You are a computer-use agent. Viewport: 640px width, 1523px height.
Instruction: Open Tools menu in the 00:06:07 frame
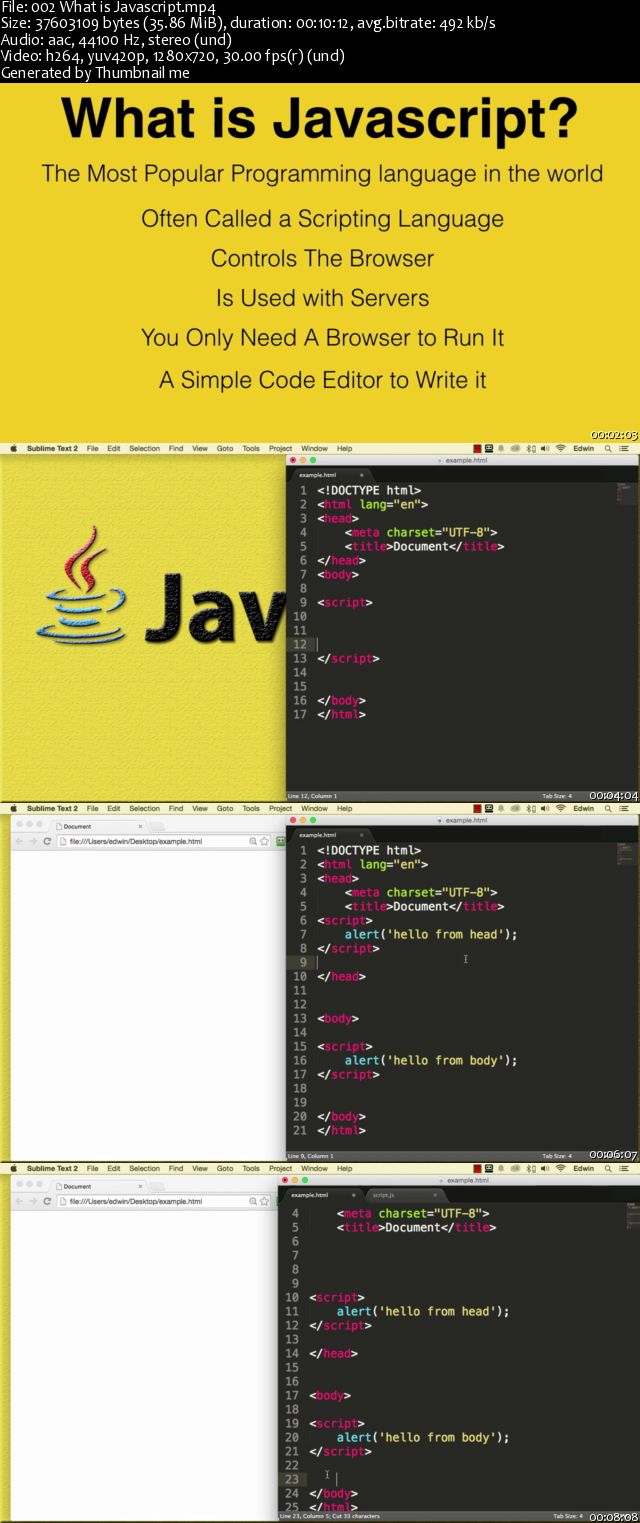[x=251, y=809]
